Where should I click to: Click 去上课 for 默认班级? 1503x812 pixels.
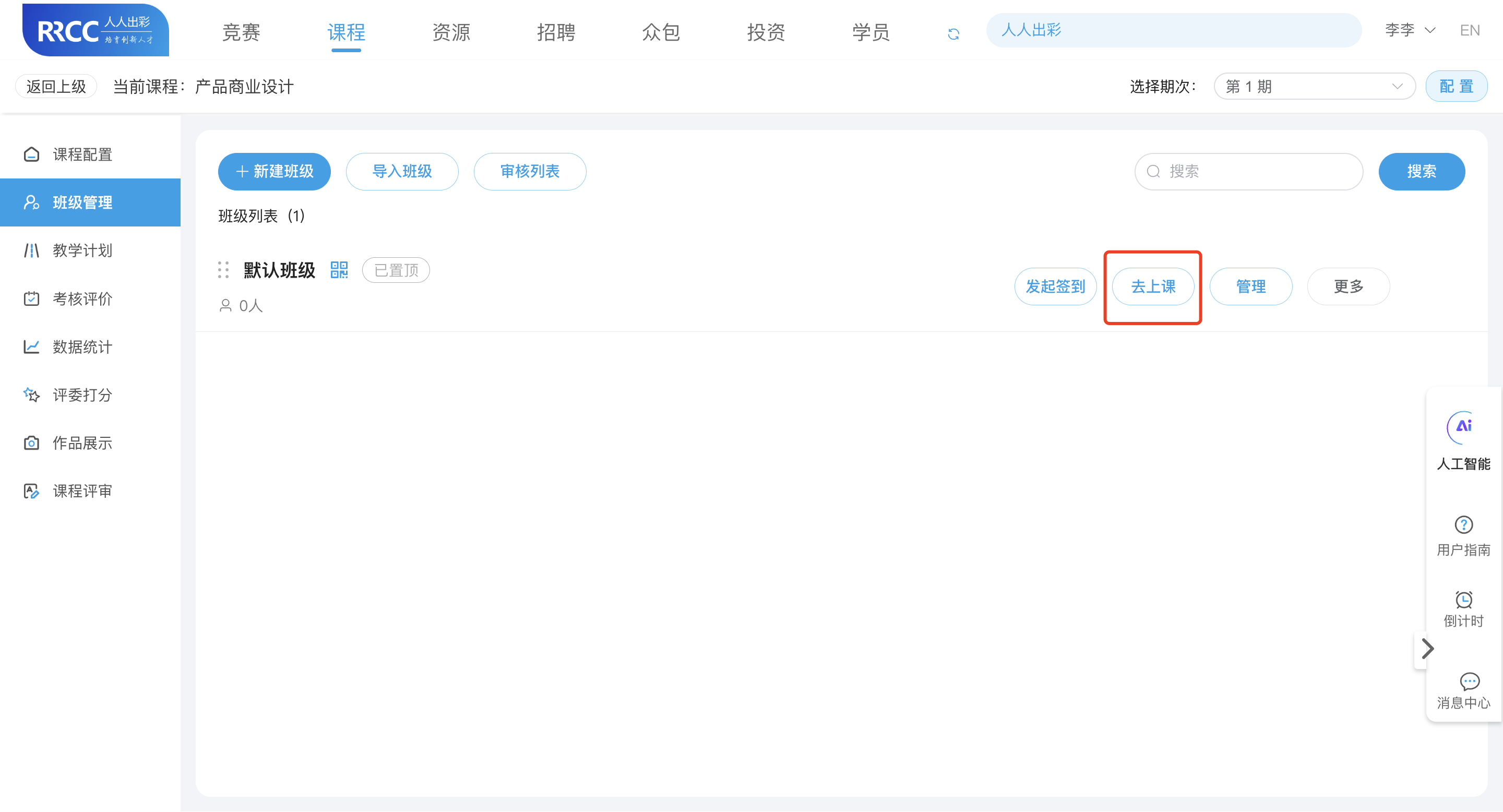[x=1153, y=286]
